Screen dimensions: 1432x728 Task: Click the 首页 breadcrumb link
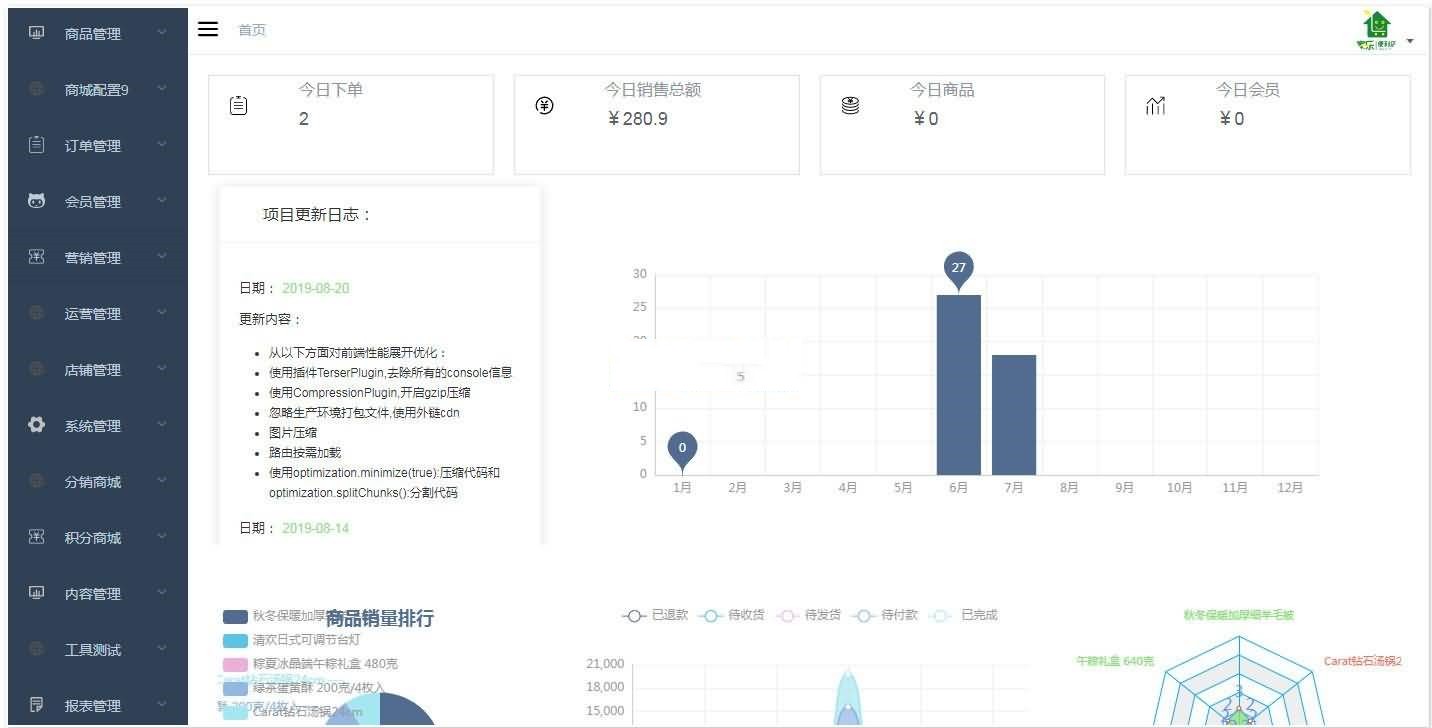[252, 30]
